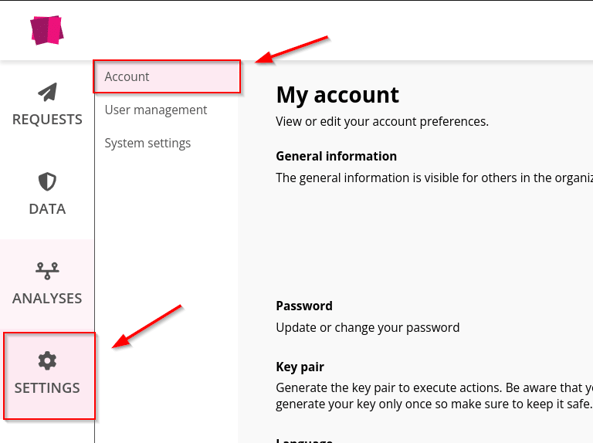Viewport: 593px width, 443px height.
Task: Open the Key pair section heading
Action: click(x=300, y=367)
